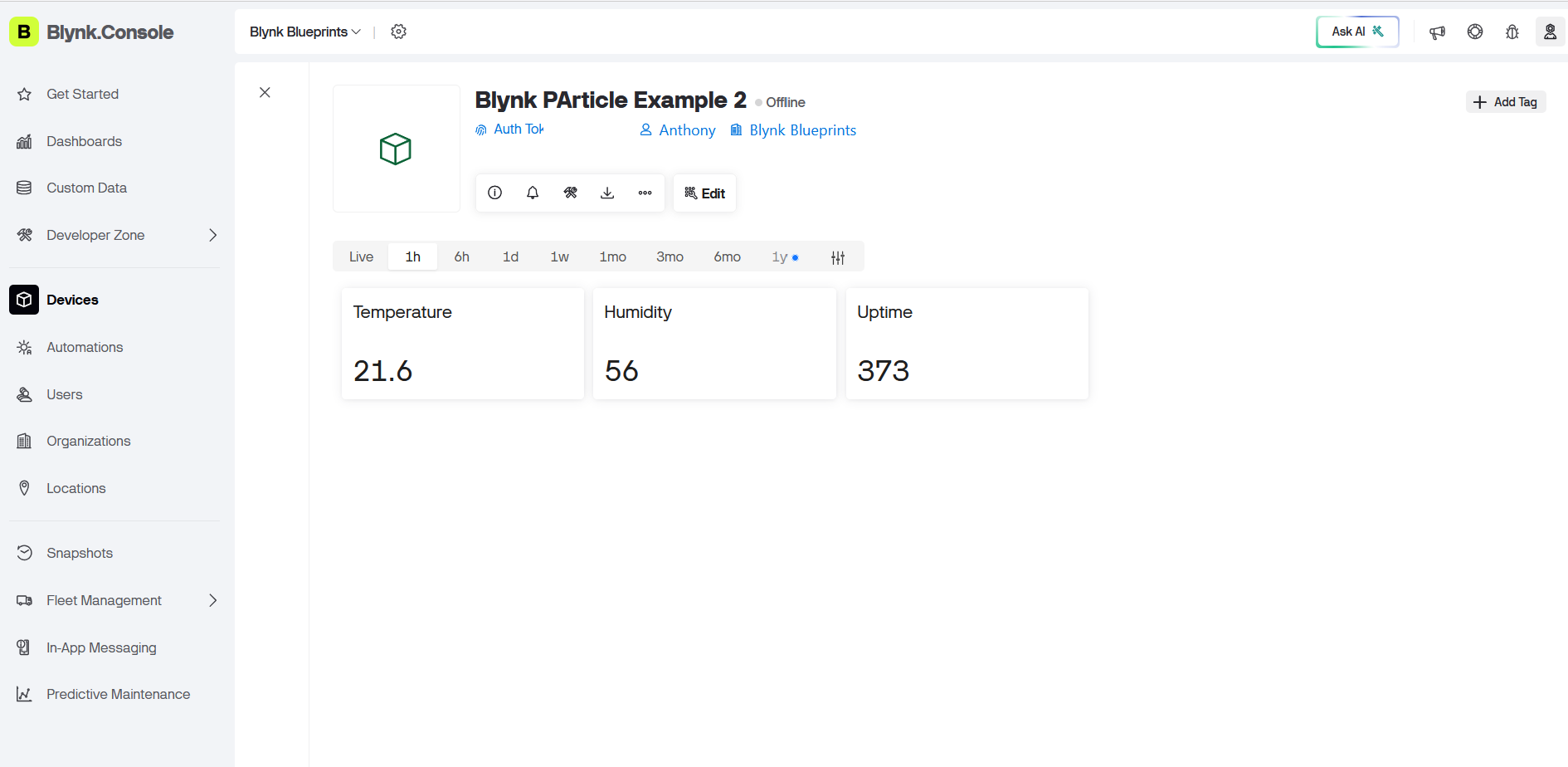This screenshot has width=1568, height=767.
Task: Open help lifebuoy icon
Action: click(x=1475, y=32)
